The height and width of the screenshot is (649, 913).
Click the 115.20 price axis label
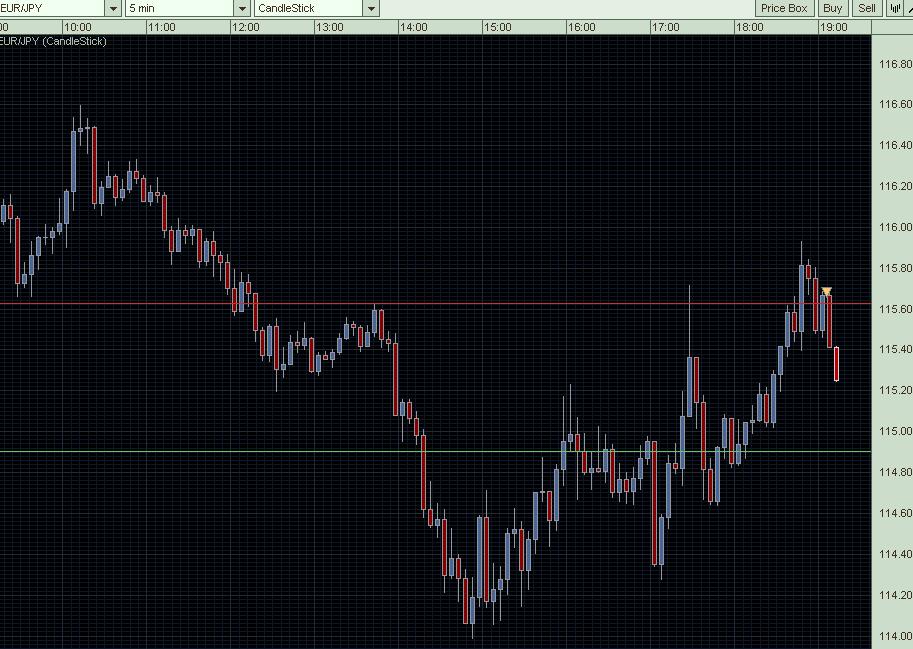coord(895,390)
